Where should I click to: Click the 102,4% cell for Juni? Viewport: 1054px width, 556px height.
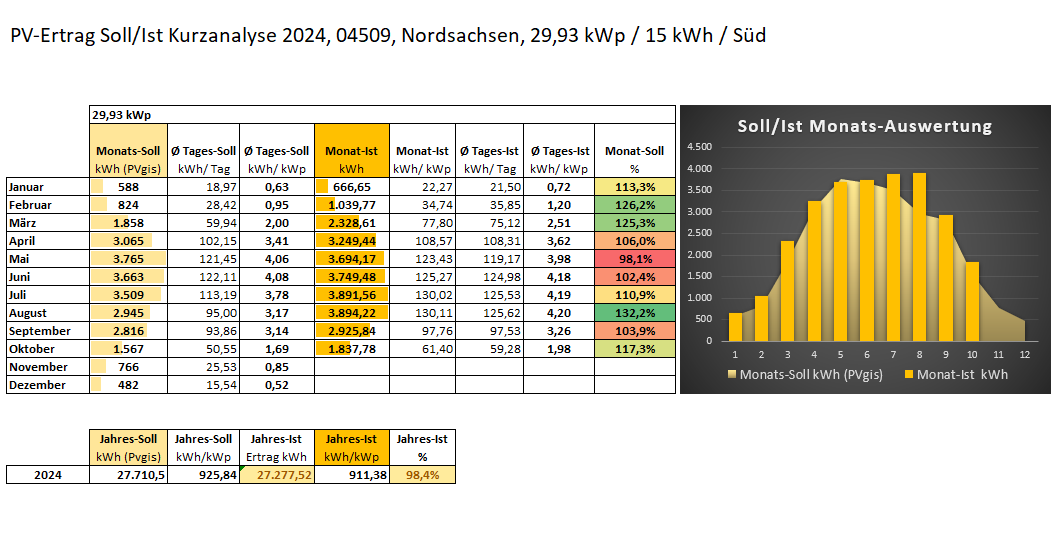click(x=635, y=276)
